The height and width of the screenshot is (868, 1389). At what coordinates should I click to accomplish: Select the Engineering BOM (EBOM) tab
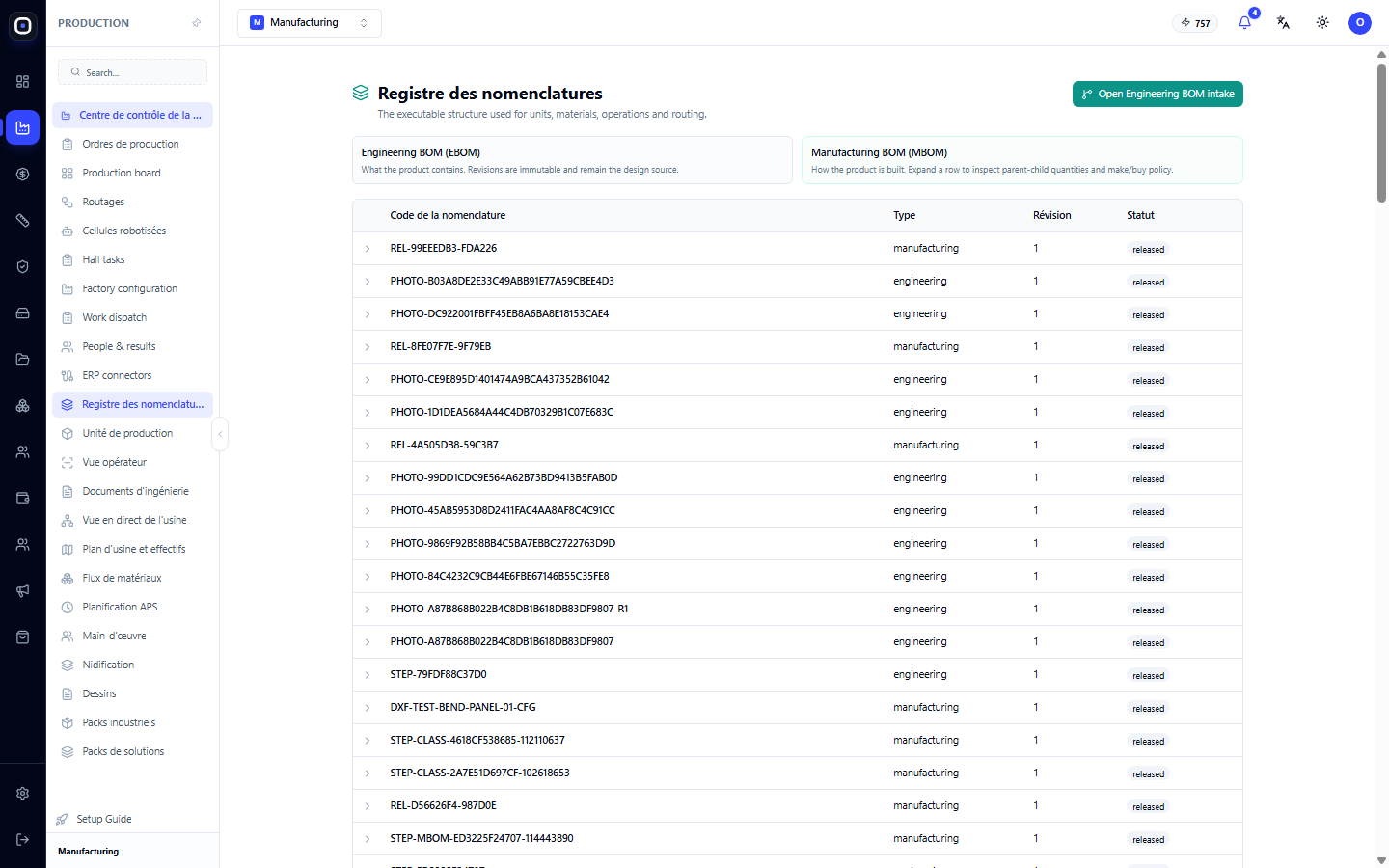click(x=572, y=160)
